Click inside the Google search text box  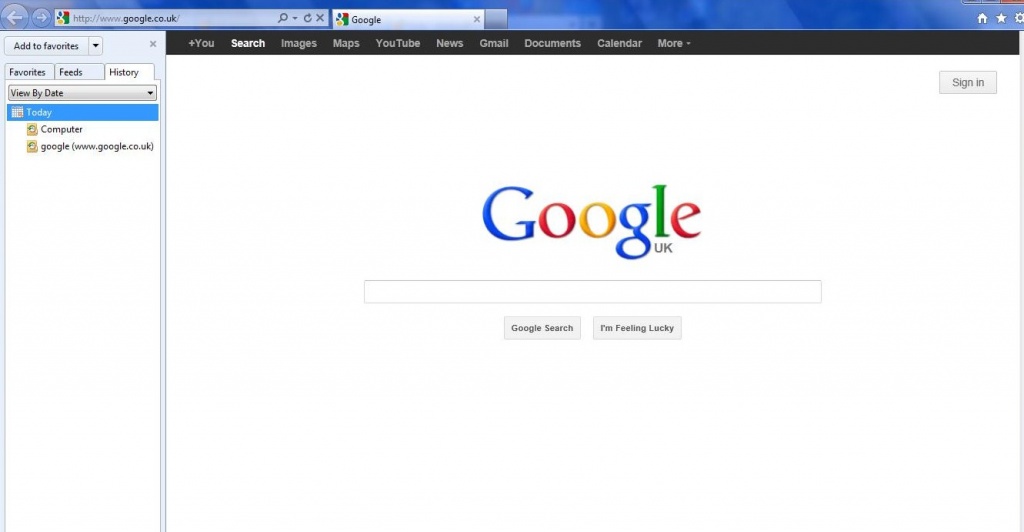pyautogui.click(x=592, y=292)
